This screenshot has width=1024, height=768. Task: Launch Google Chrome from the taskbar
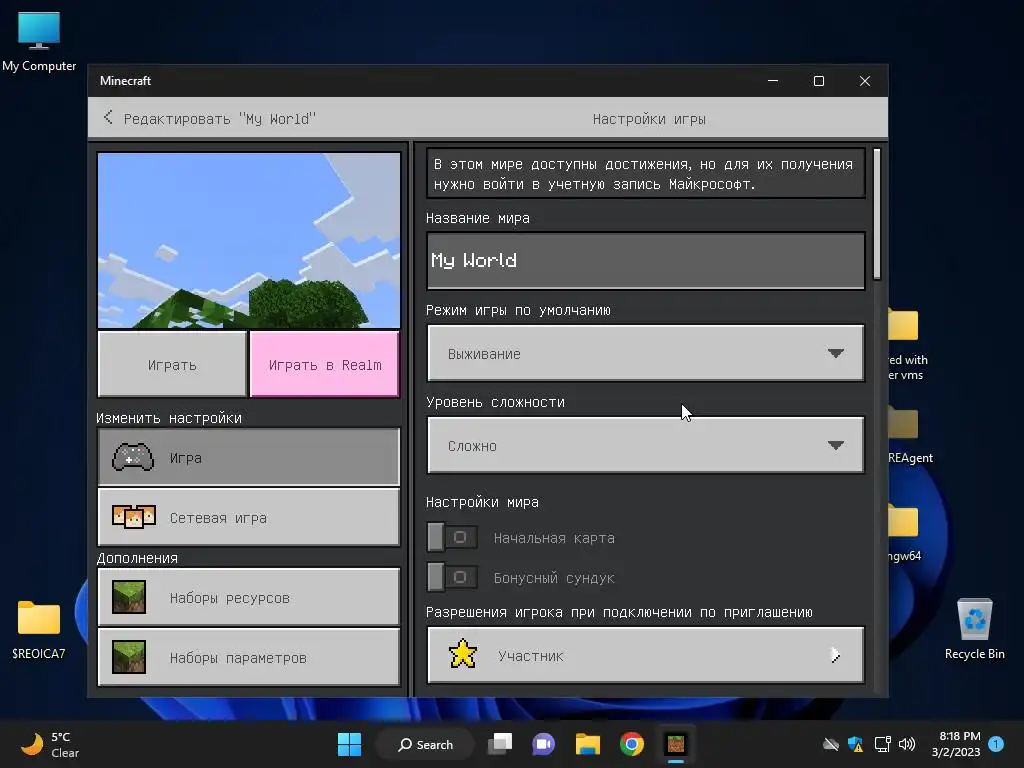pos(632,744)
